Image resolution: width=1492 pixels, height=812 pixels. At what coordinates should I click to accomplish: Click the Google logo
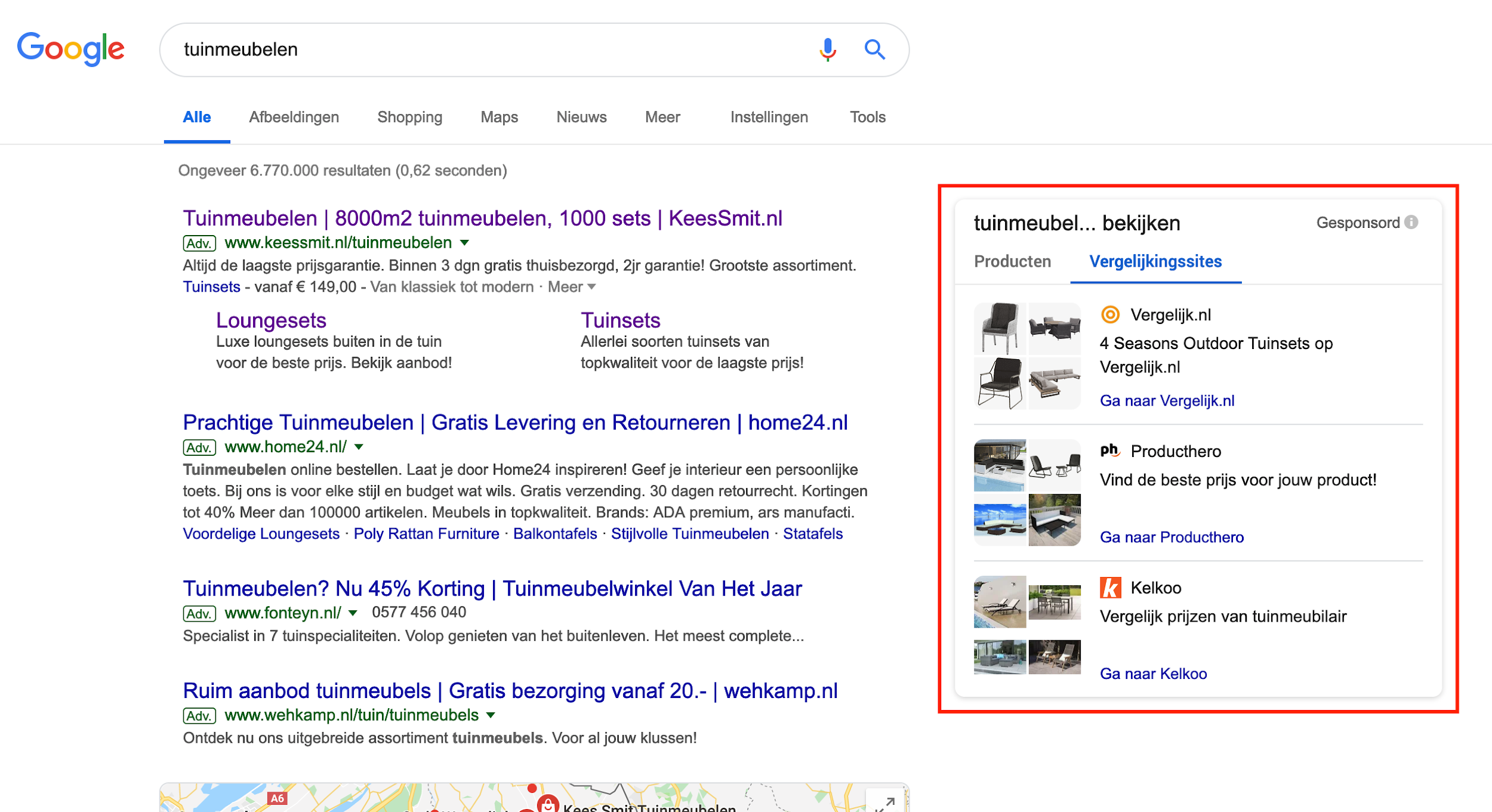pos(71,49)
